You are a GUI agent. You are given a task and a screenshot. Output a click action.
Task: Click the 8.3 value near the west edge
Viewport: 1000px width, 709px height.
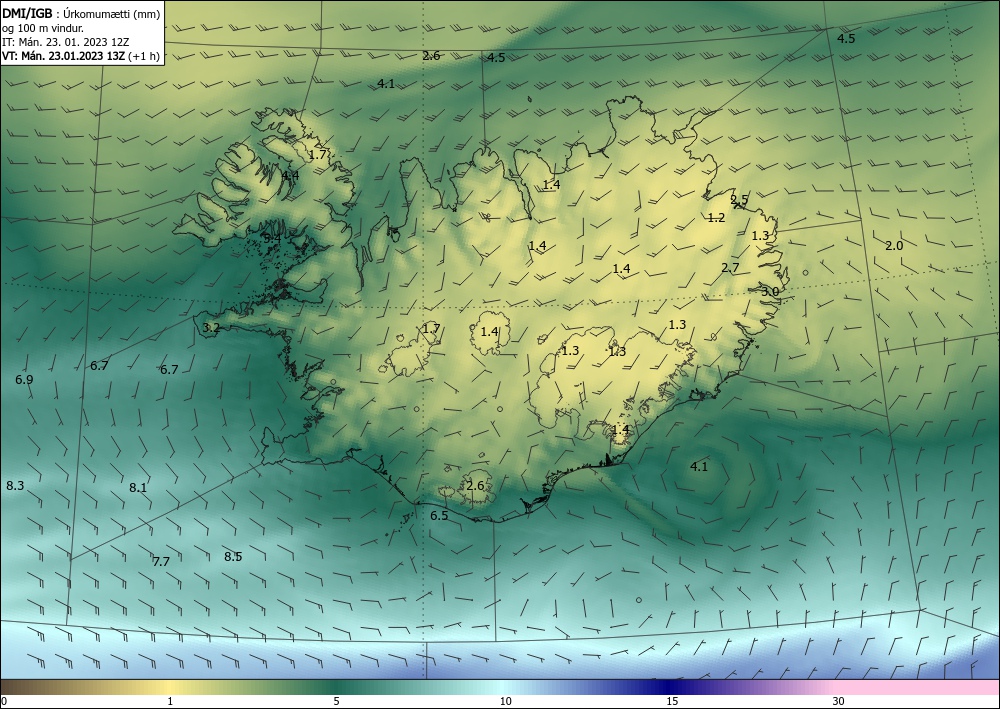[x=15, y=486]
